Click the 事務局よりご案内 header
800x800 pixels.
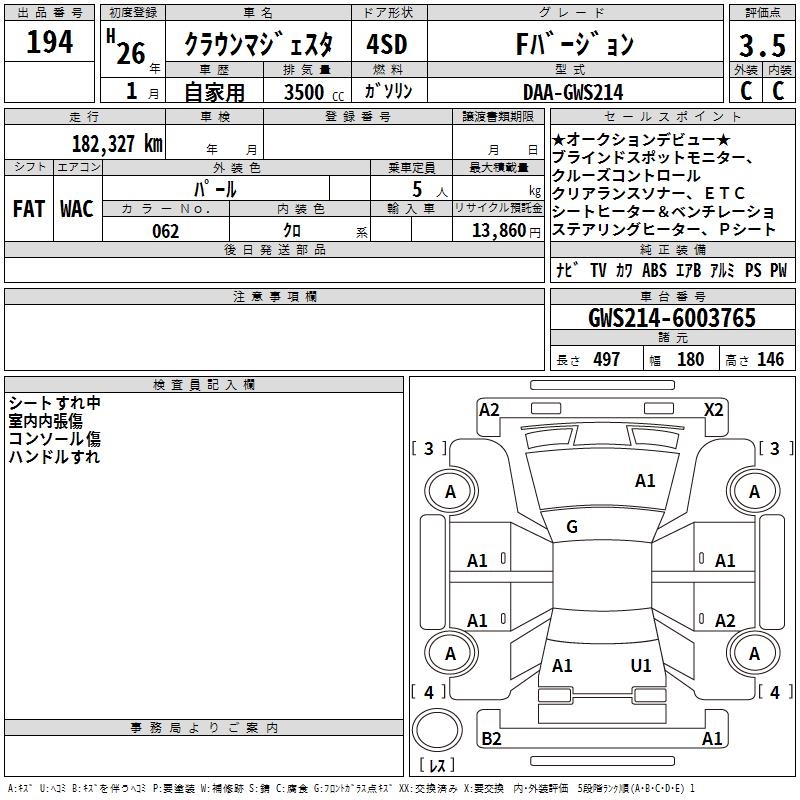tap(204, 728)
